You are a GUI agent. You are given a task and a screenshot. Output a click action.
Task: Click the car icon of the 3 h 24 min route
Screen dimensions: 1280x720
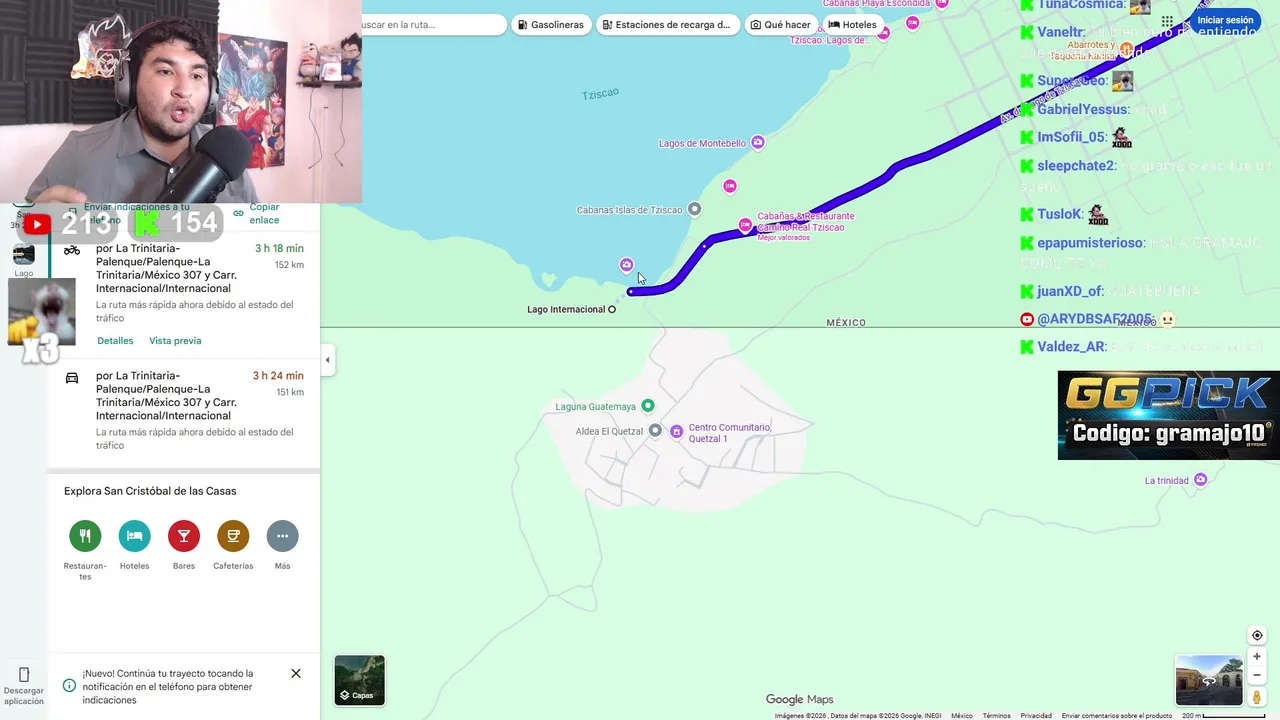pyautogui.click(x=72, y=377)
